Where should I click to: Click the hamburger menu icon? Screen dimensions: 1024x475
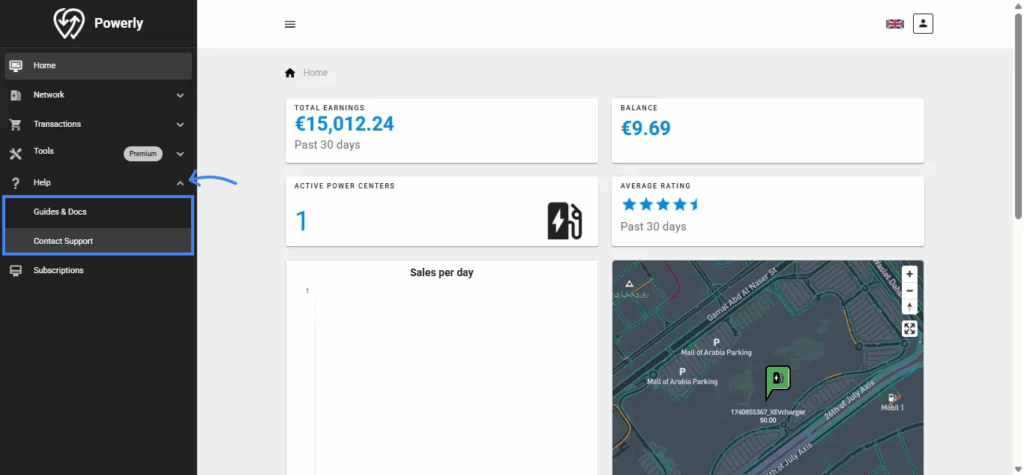coord(290,25)
